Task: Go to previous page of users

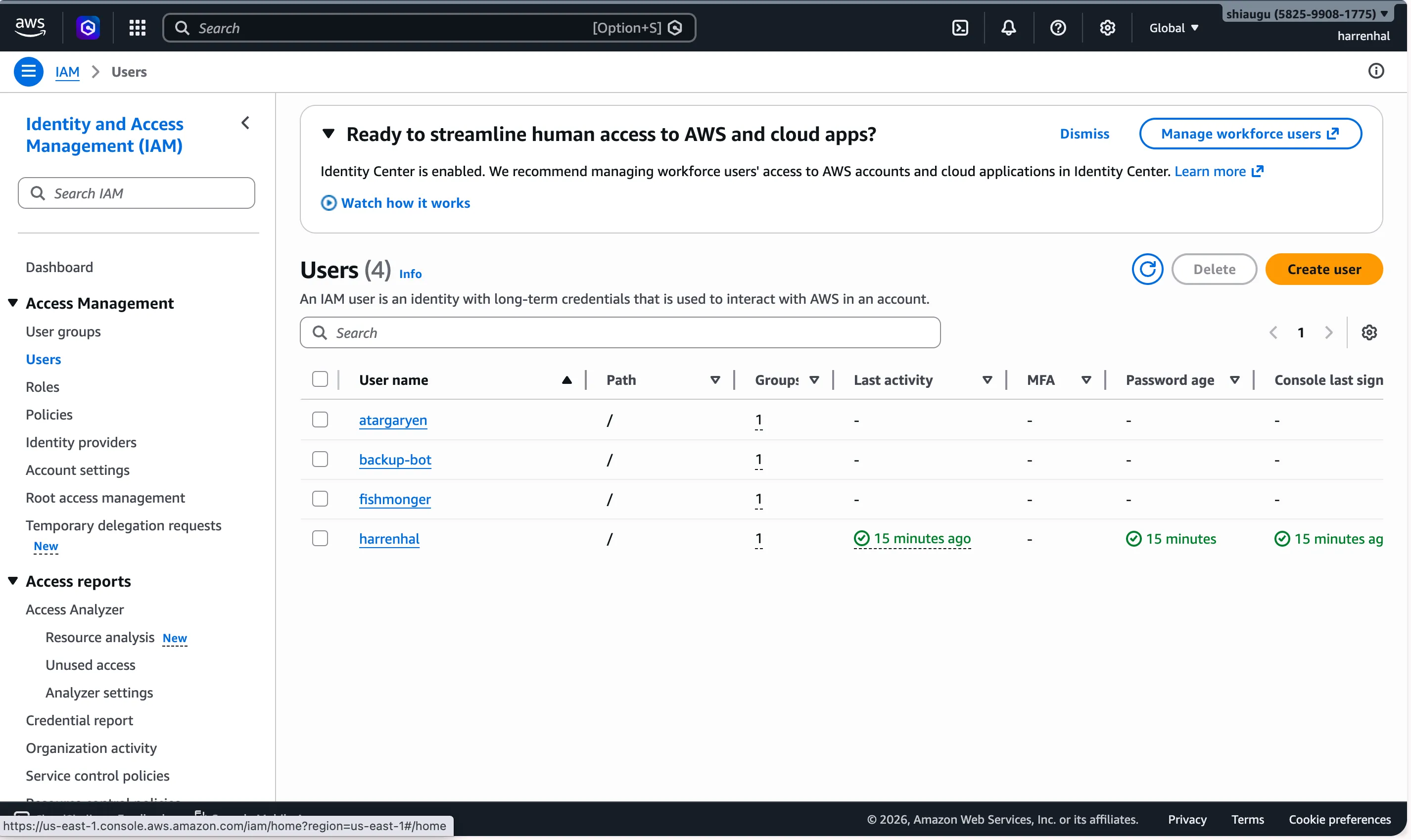Action: coord(1273,332)
